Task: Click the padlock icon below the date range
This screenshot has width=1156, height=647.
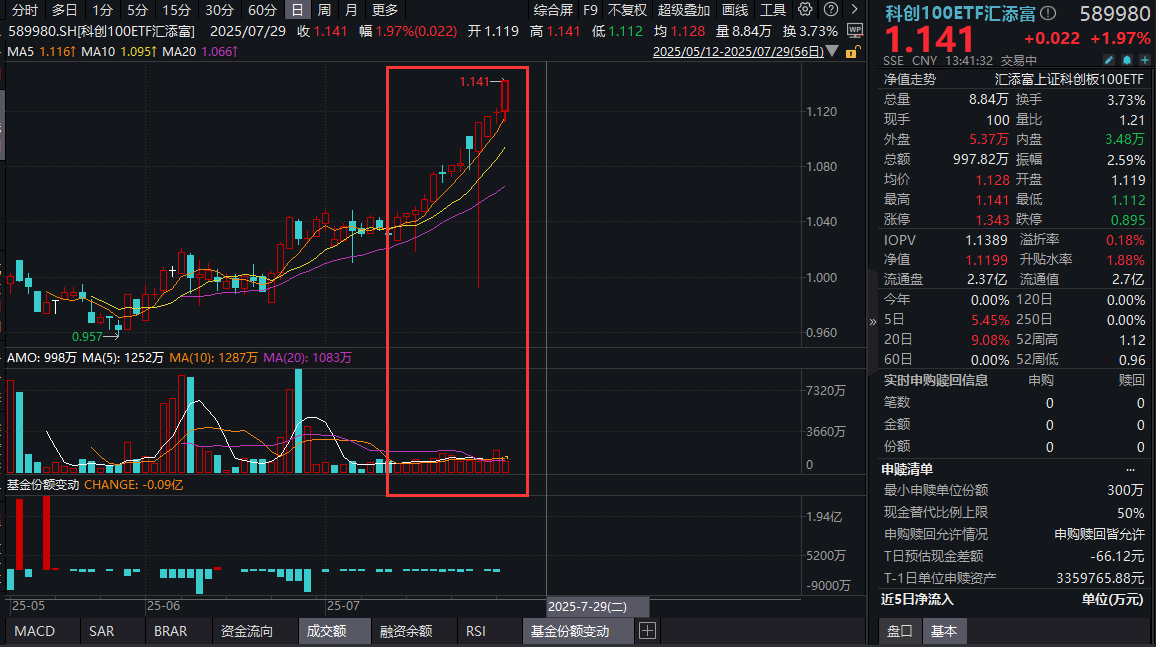Action: 852,53
